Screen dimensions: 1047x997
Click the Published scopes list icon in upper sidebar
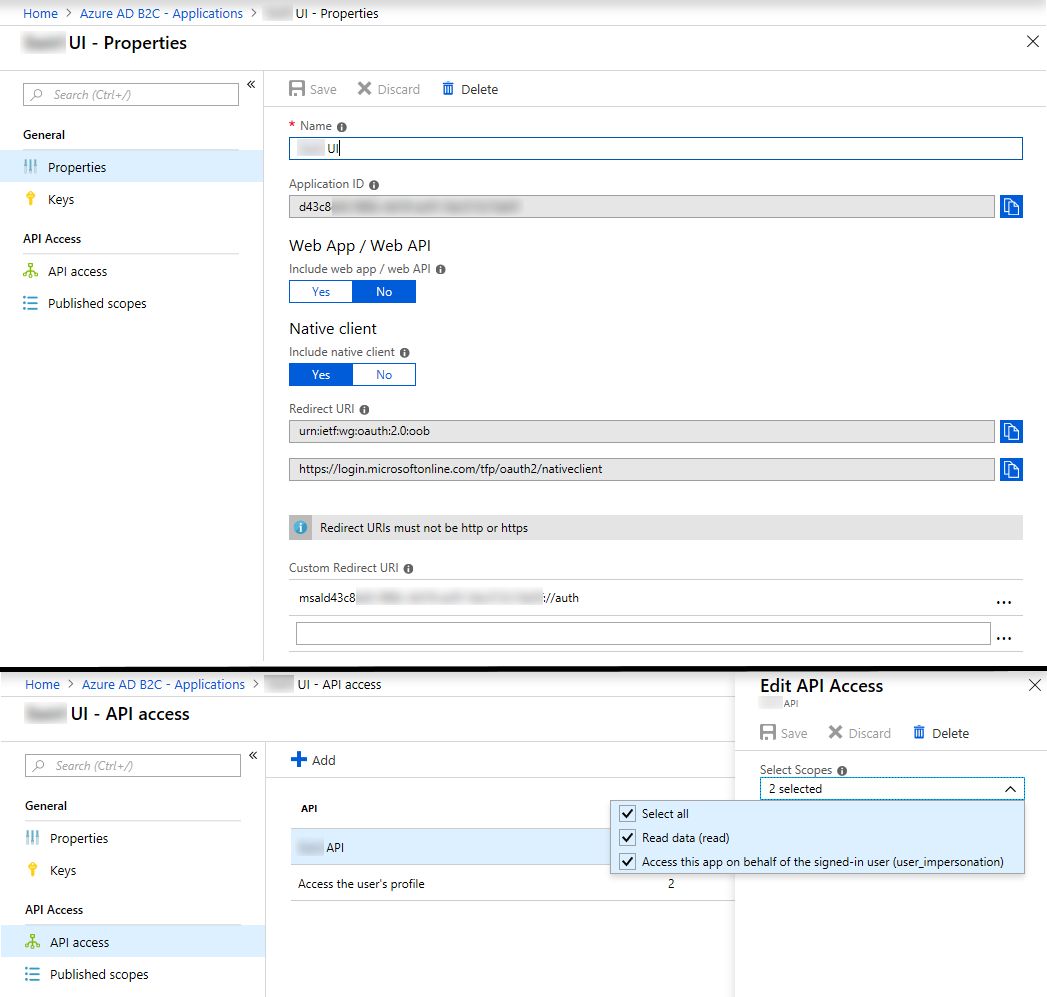pyautogui.click(x=31, y=303)
